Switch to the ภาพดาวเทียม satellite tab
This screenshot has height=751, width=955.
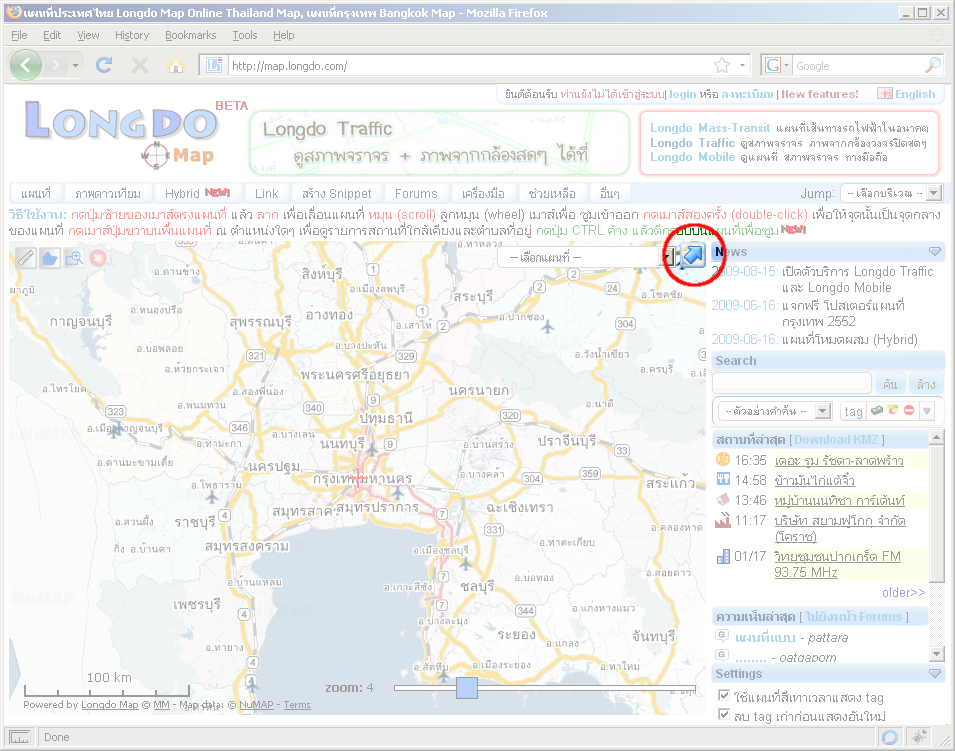[108, 193]
